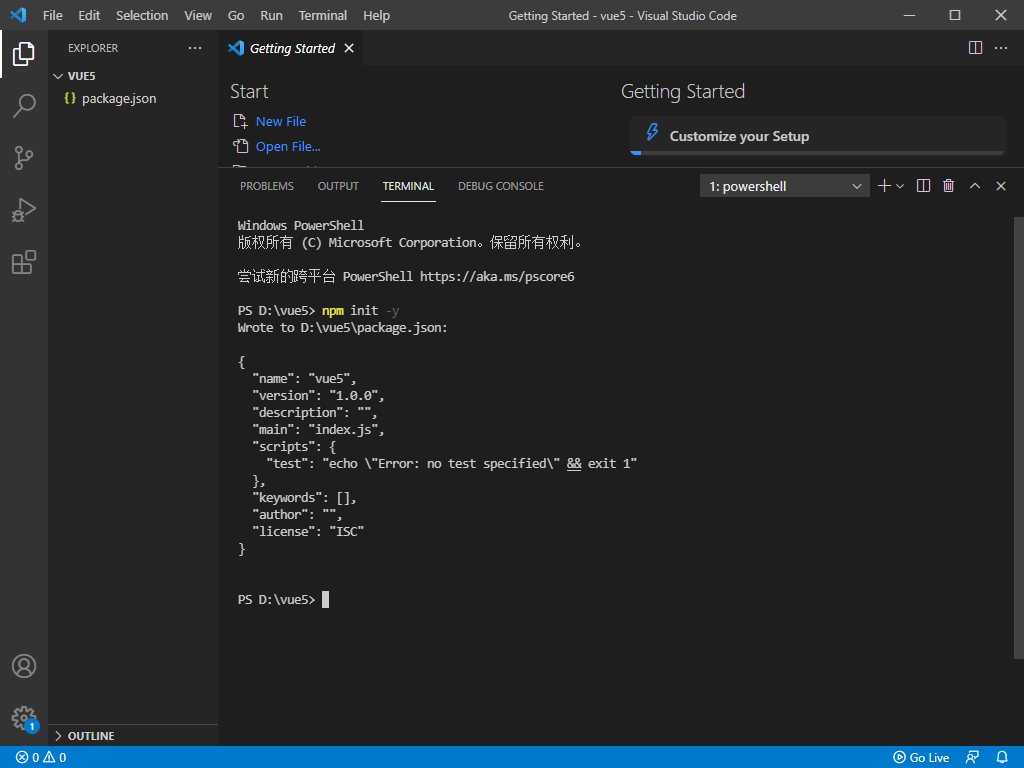Open the Search view in activity bar
Screen dimensions: 1024x768
pos(24,105)
